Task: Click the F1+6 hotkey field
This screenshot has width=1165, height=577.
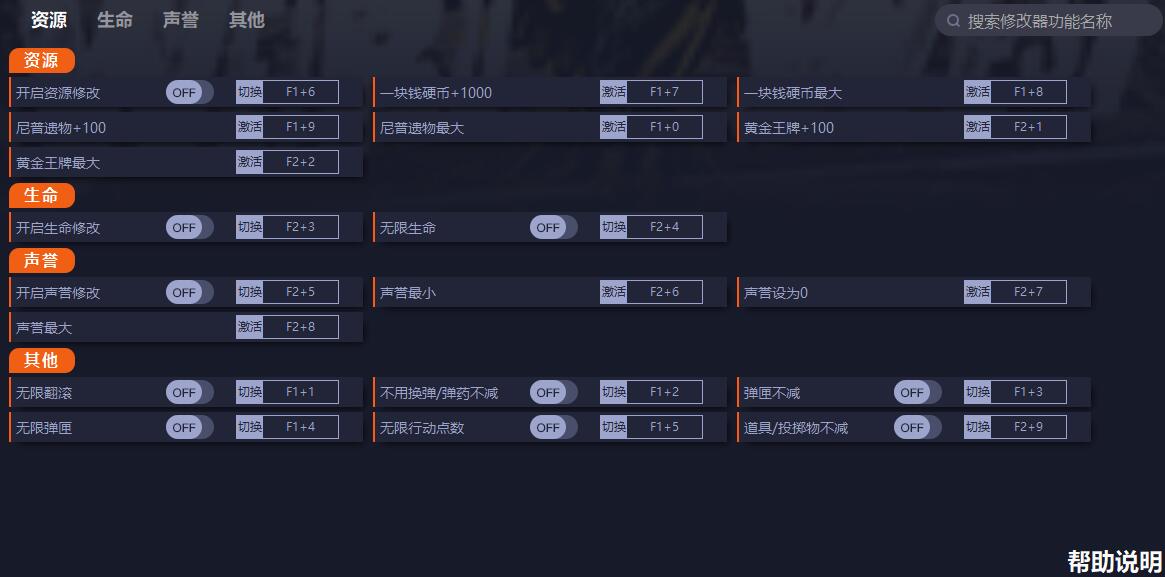Action: pos(300,93)
